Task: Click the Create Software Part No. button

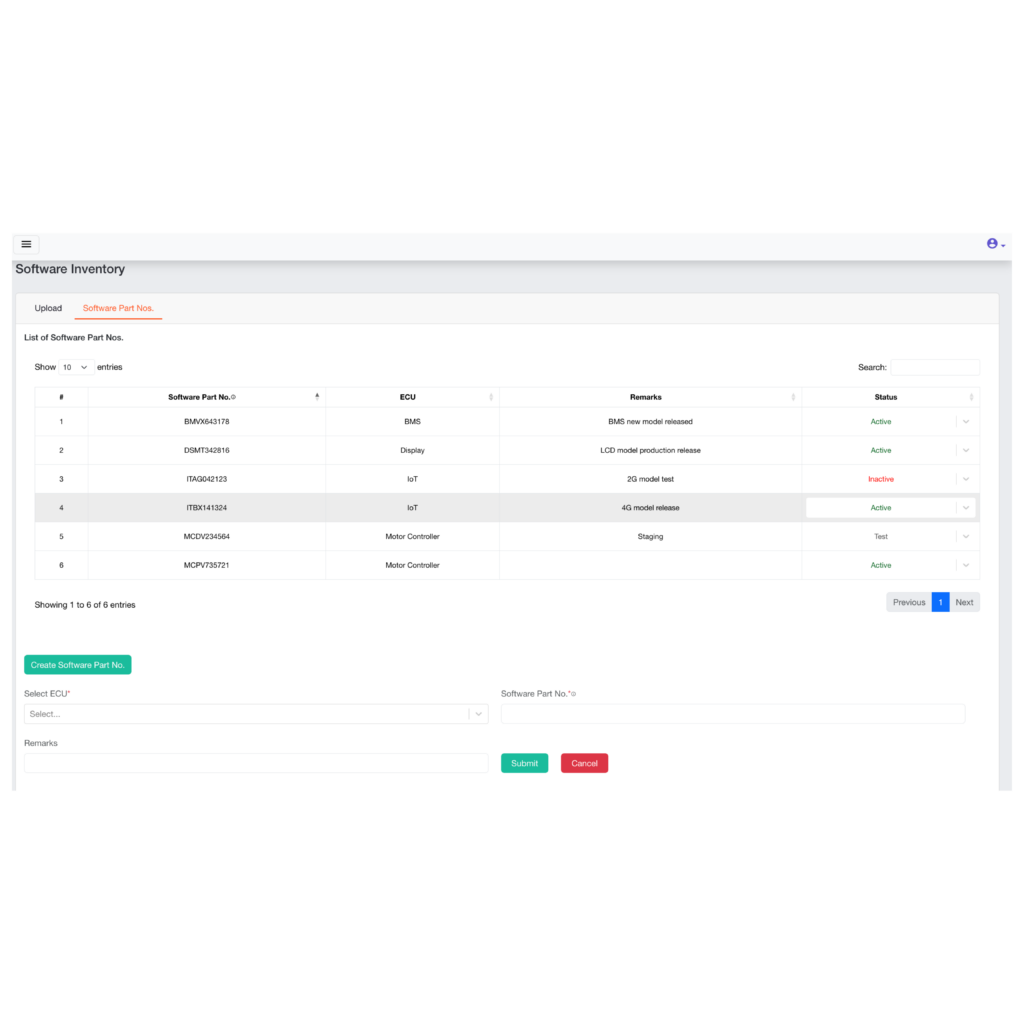Action: [77, 664]
